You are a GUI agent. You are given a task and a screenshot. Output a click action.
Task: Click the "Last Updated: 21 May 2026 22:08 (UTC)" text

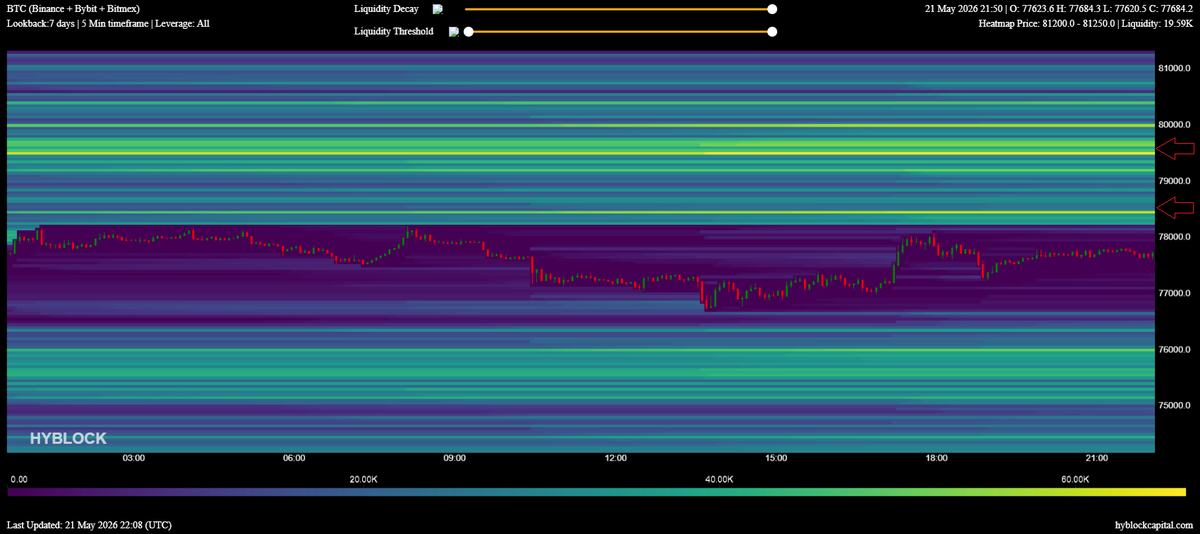point(88,525)
